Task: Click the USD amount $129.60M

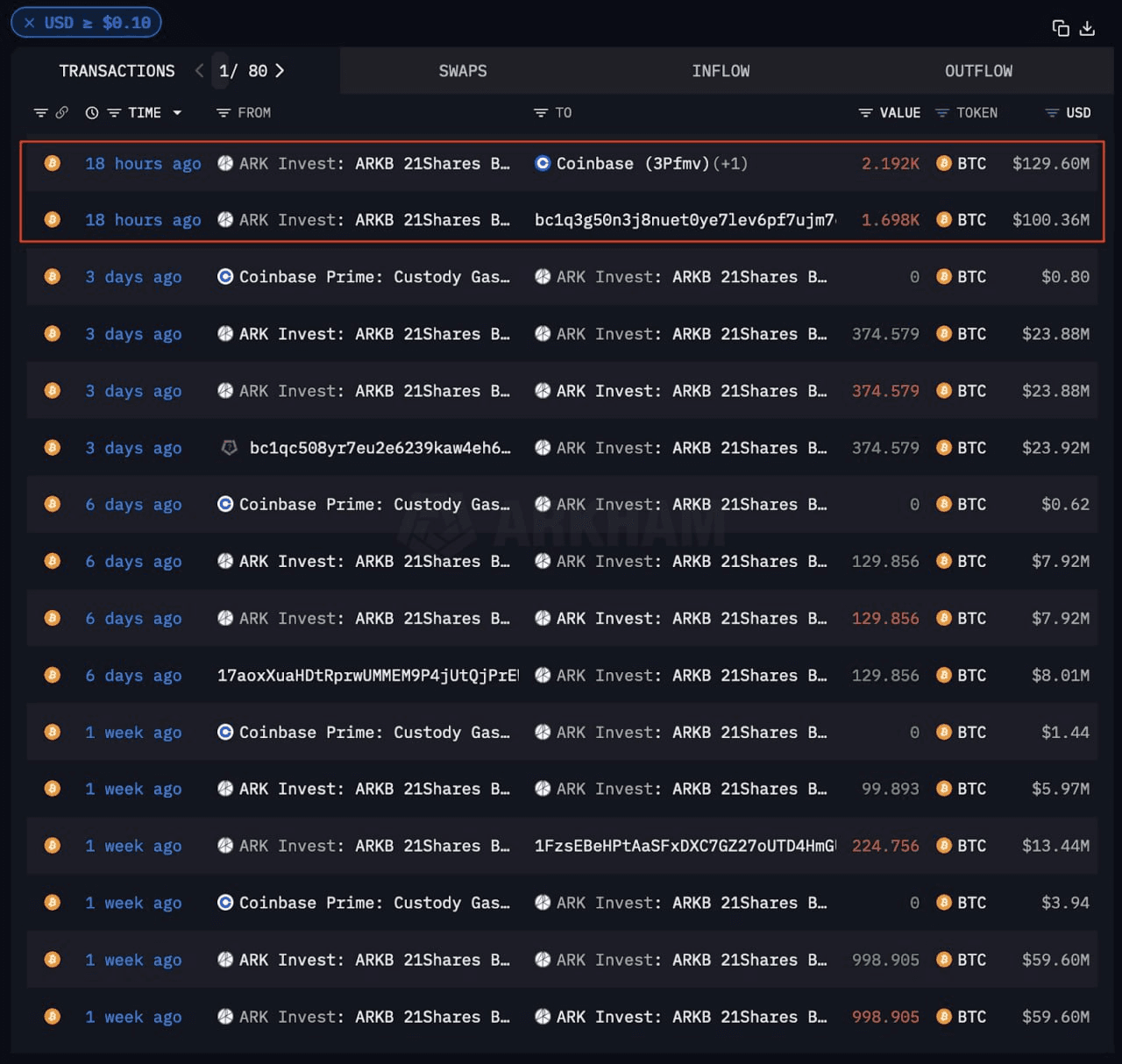Action: [1051, 163]
